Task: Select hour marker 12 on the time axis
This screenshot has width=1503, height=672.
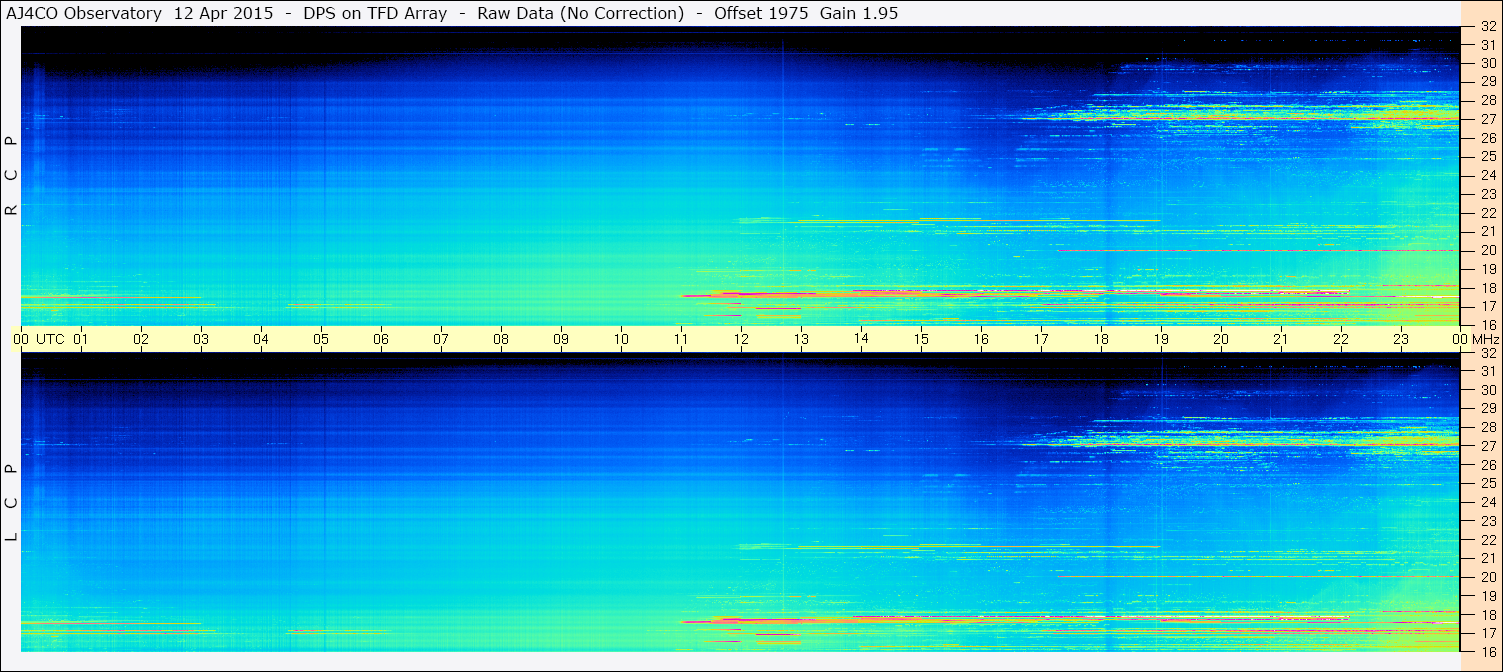Action: (741, 339)
